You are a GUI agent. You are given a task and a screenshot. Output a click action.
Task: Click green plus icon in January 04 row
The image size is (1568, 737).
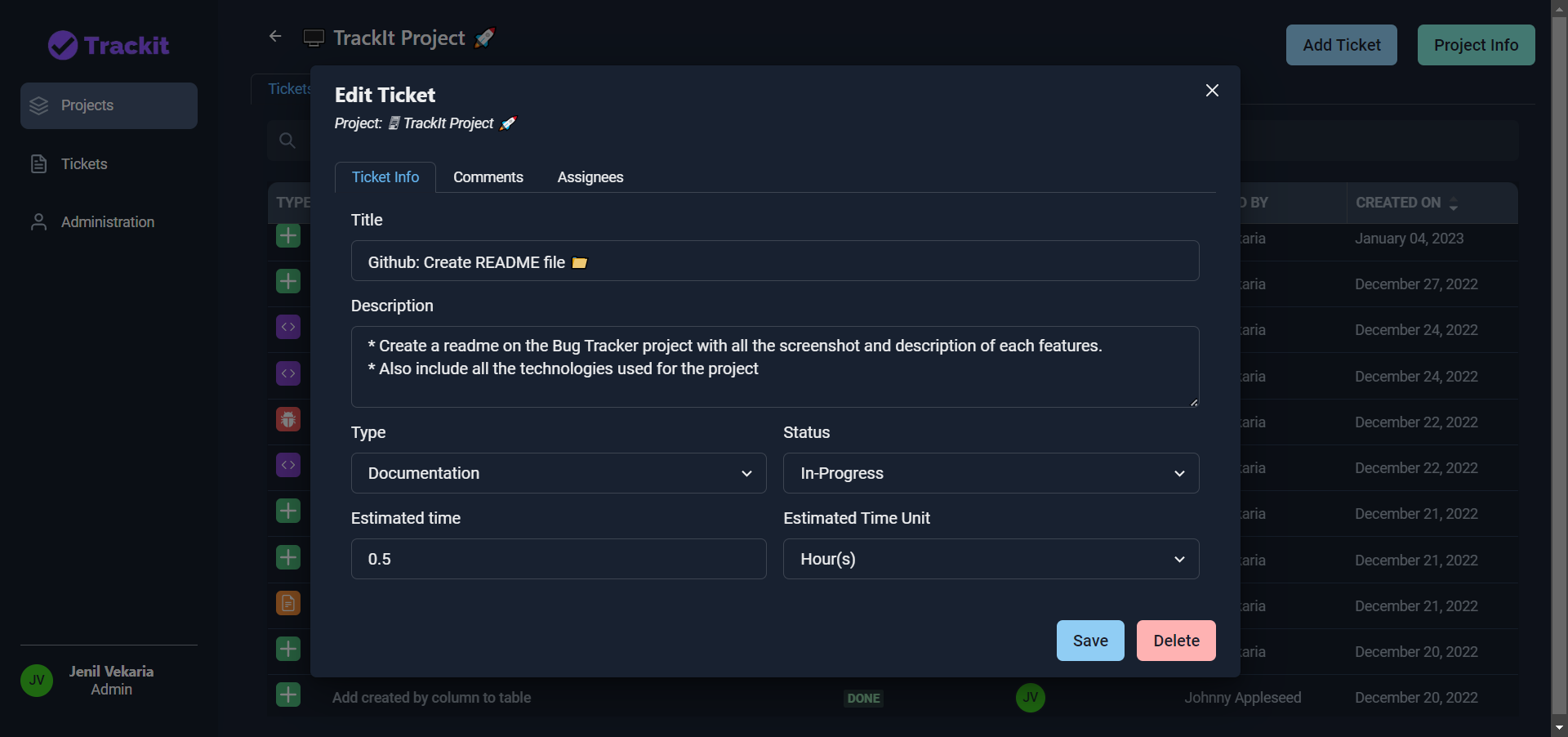pos(288,236)
